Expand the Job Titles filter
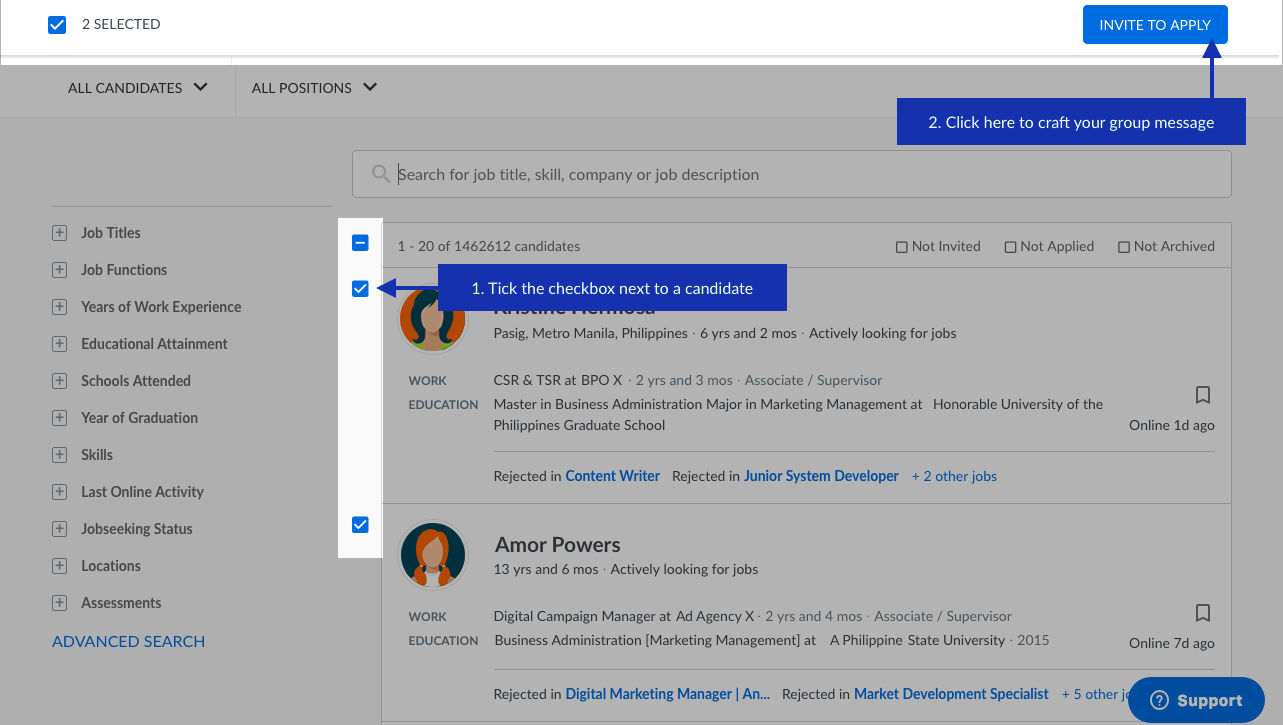 click(x=60, y=233)
